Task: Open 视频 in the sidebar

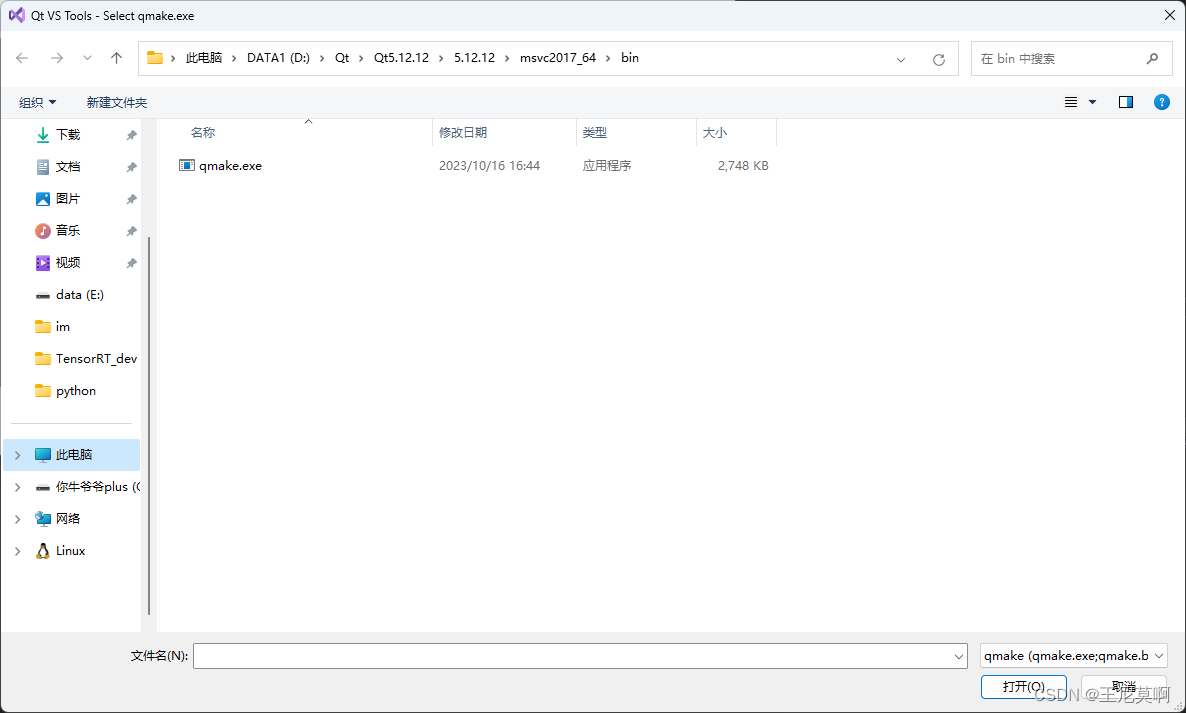Action: [68, 262]
